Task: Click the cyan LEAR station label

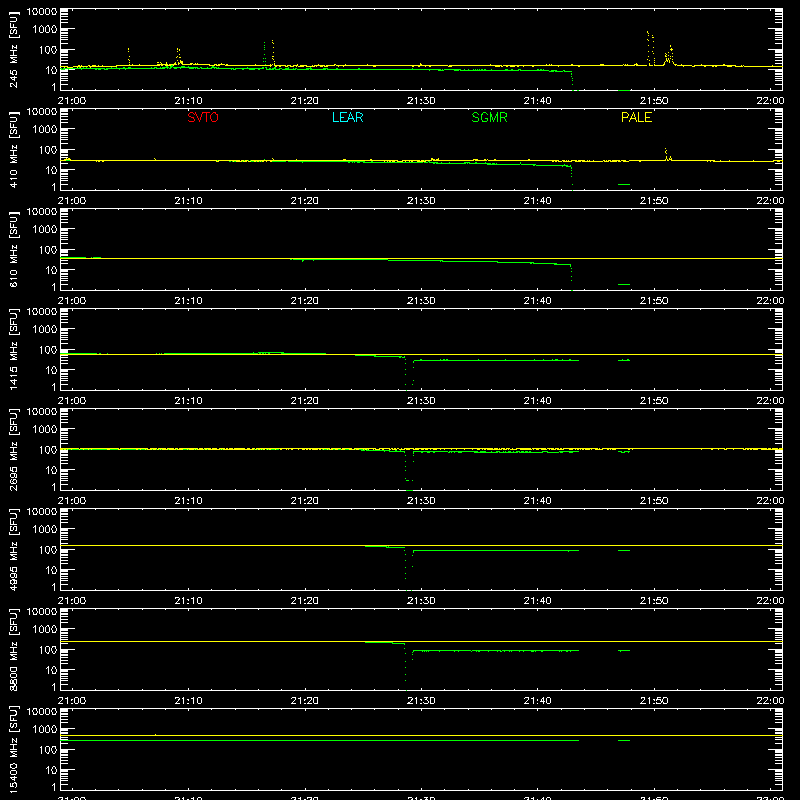Action: (347, 117)
